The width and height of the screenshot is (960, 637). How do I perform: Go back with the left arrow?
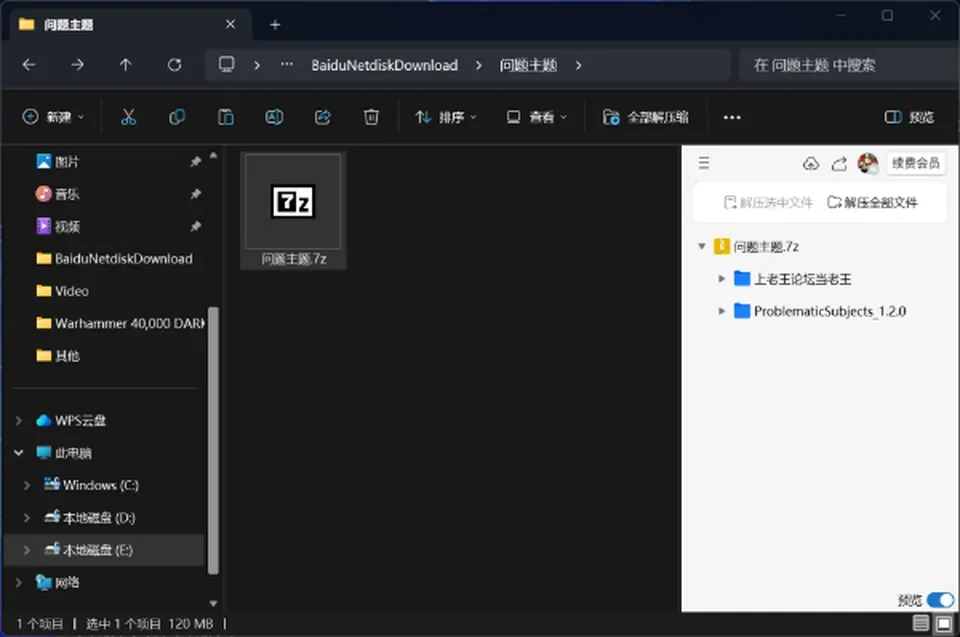point(29,65)
